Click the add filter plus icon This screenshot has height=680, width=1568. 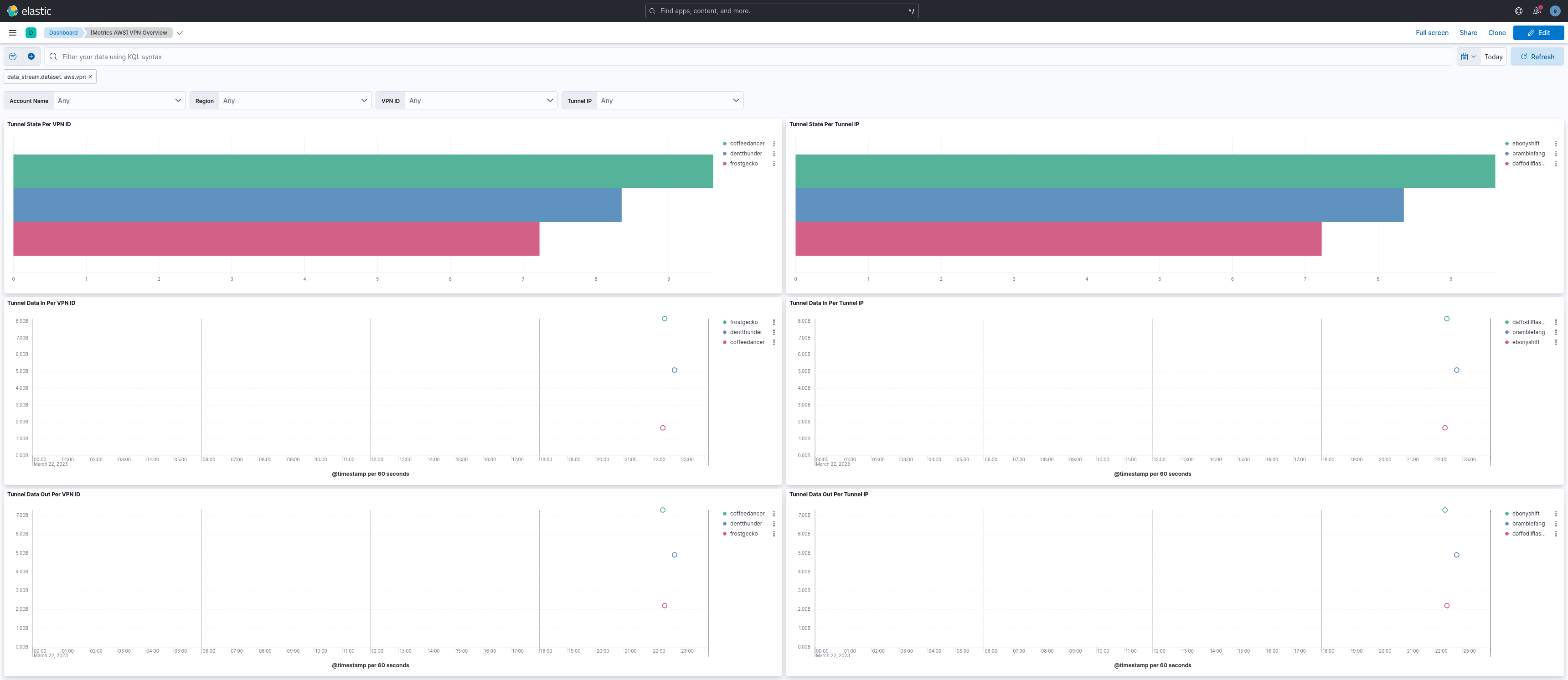point(31,57)
